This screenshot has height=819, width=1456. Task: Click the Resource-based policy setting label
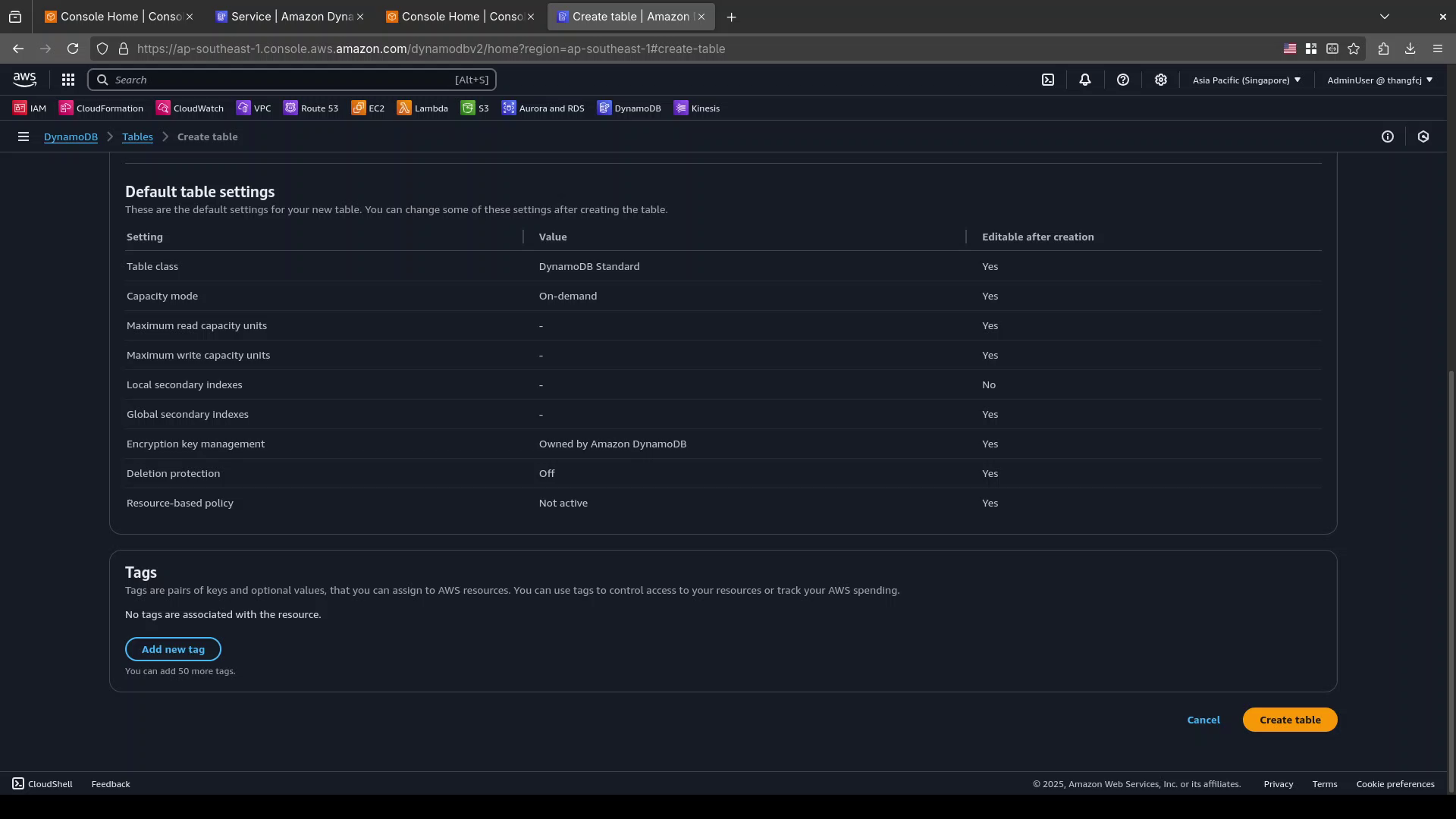pos(180,503)
